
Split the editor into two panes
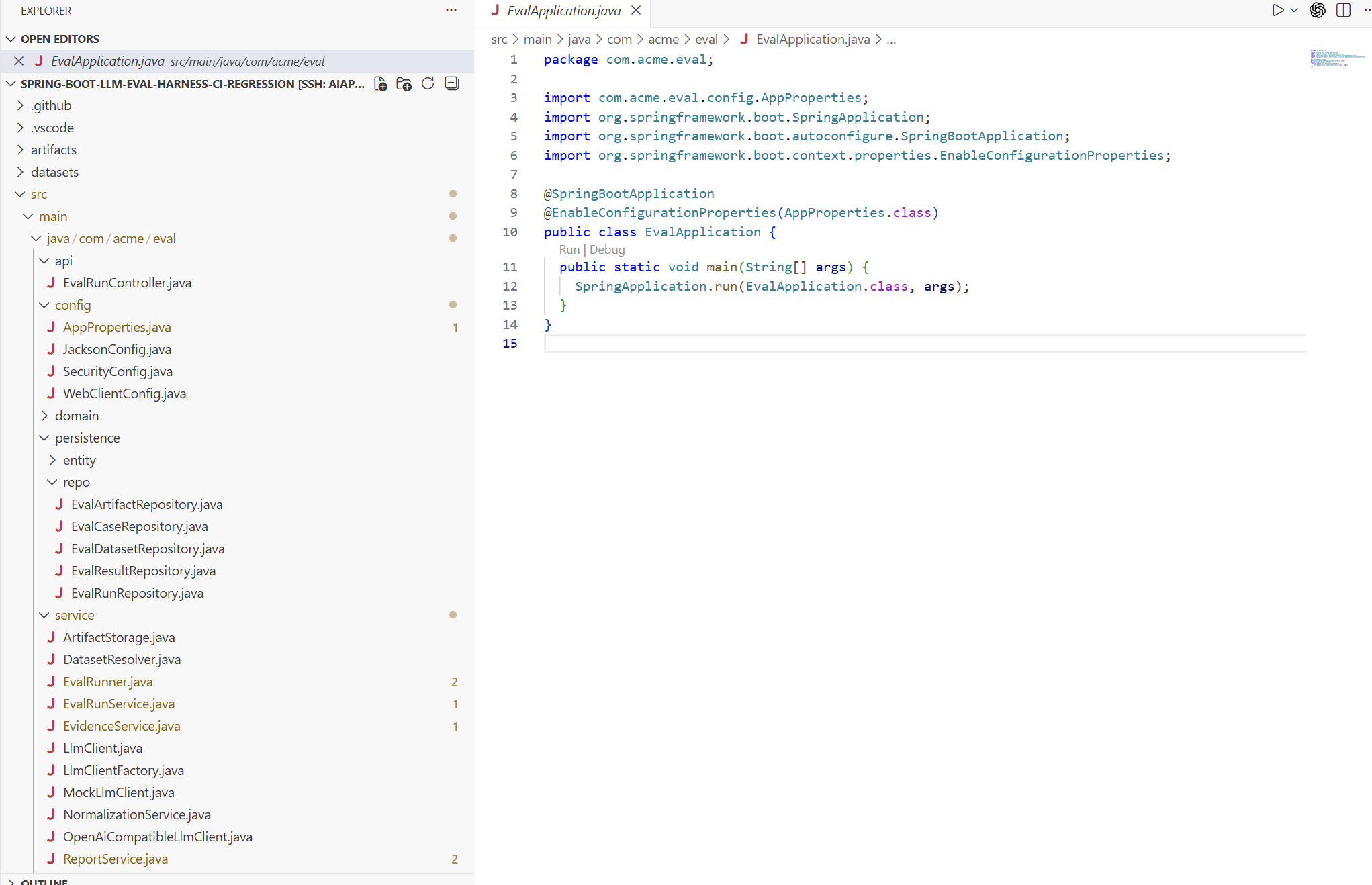point(1342,10)
